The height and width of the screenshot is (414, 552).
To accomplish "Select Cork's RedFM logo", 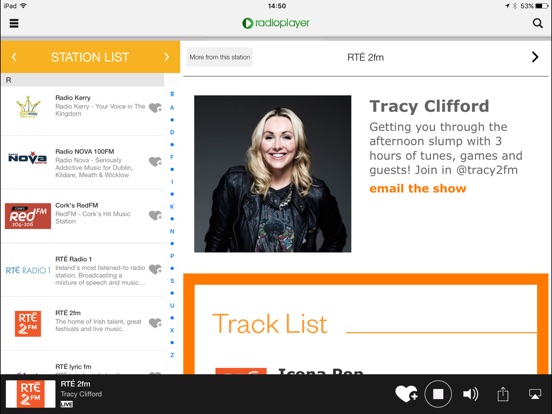I will [x=28, y=216].
